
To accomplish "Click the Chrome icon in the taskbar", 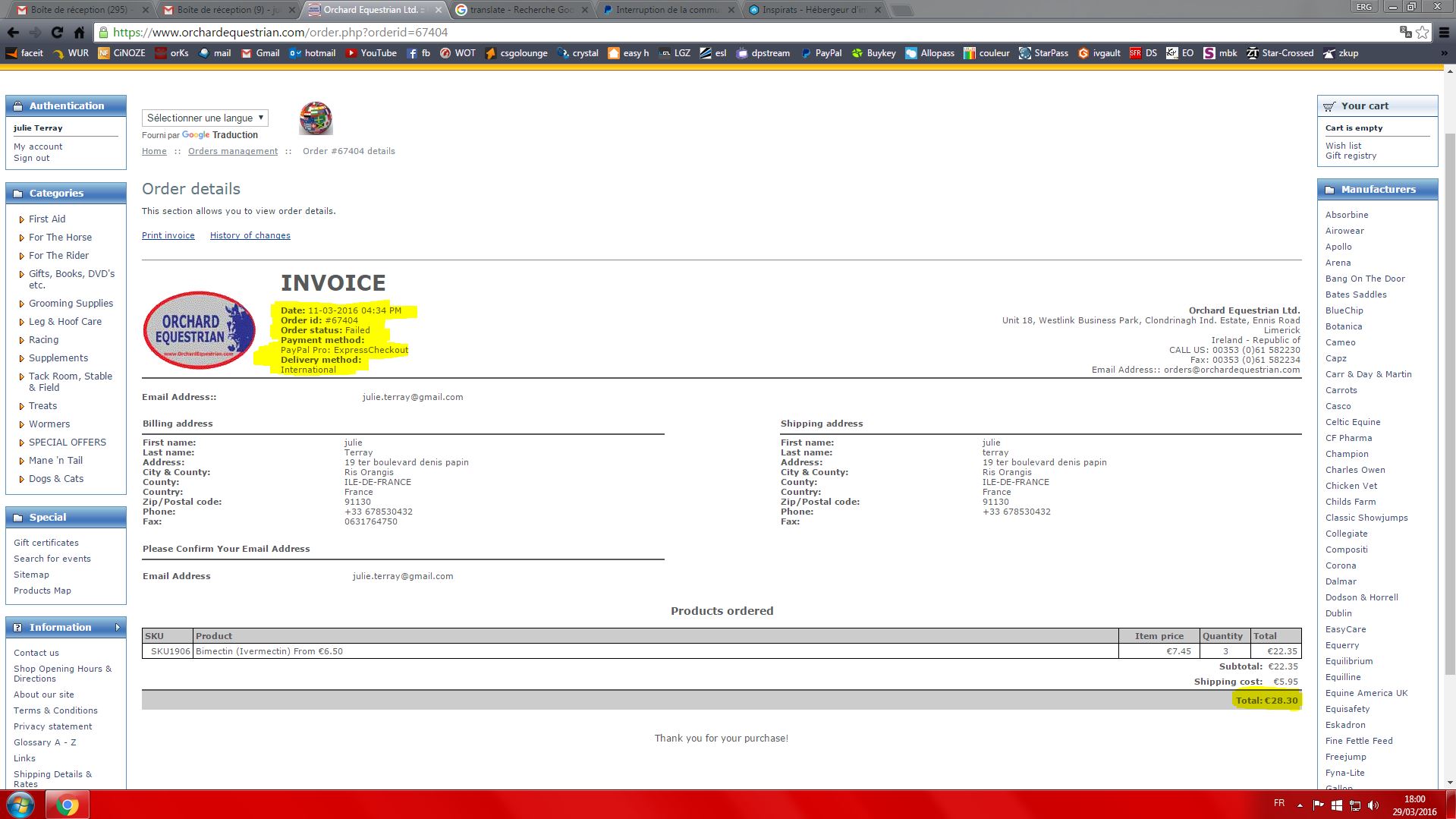I will [x=67, y=805].
